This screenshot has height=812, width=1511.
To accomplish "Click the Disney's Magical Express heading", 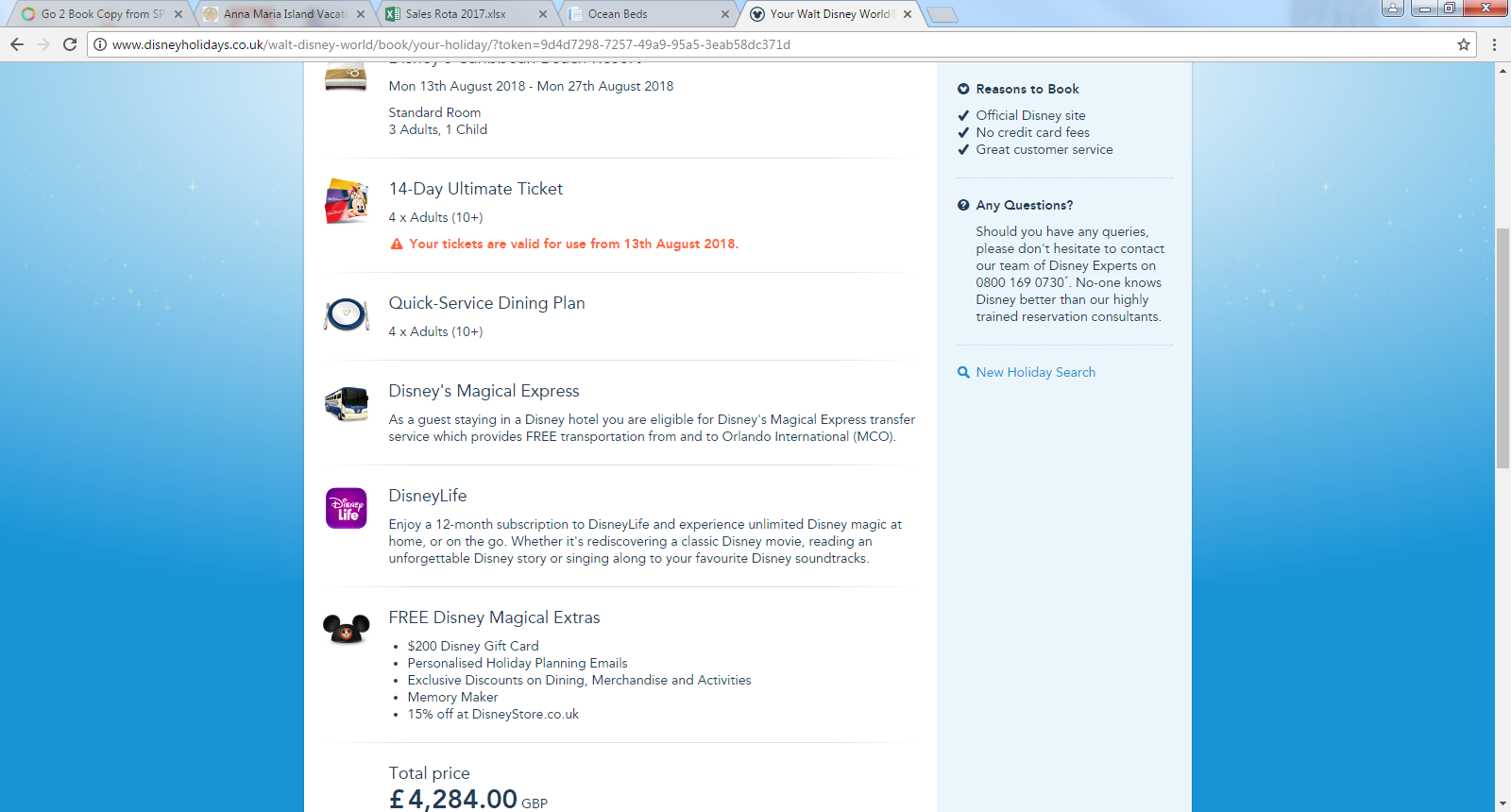I will (x=484, y=391).
